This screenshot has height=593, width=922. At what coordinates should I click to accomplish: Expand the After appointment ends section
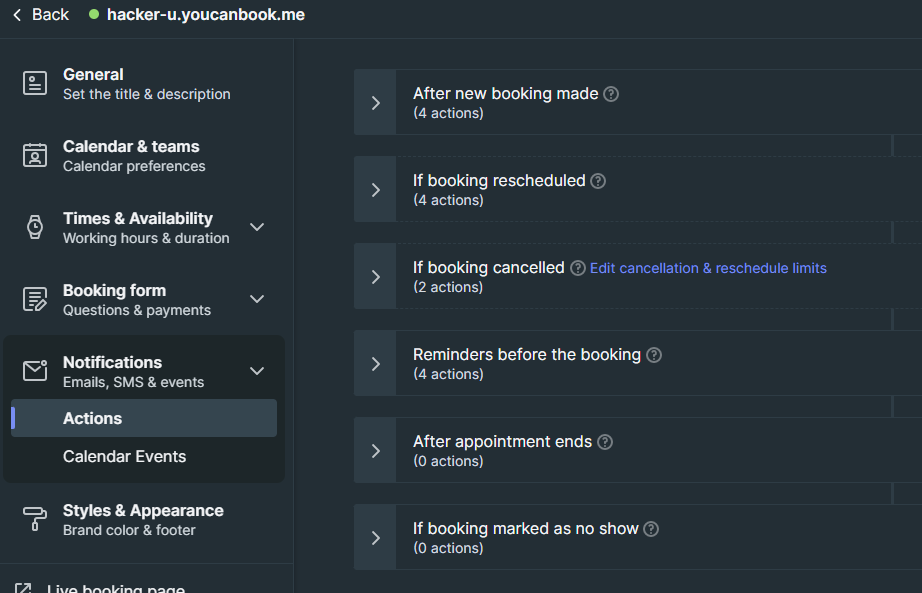(x=376, y=450)
